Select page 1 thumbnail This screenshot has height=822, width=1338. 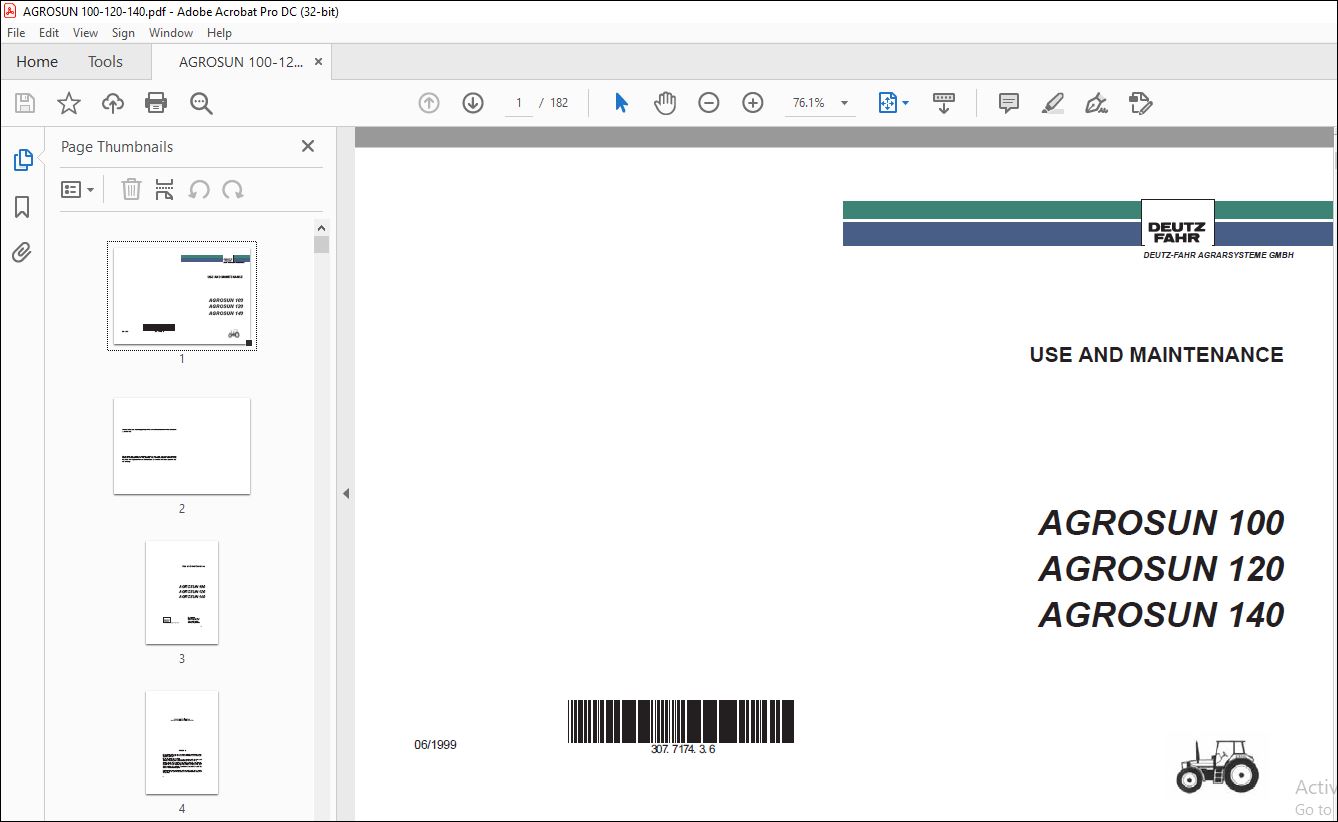tap(182, 296)
